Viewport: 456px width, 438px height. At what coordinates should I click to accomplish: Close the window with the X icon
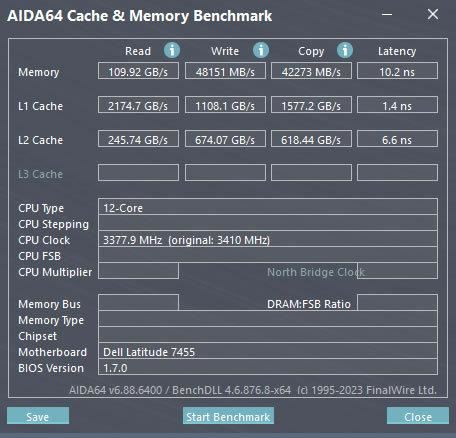[433, 14]
